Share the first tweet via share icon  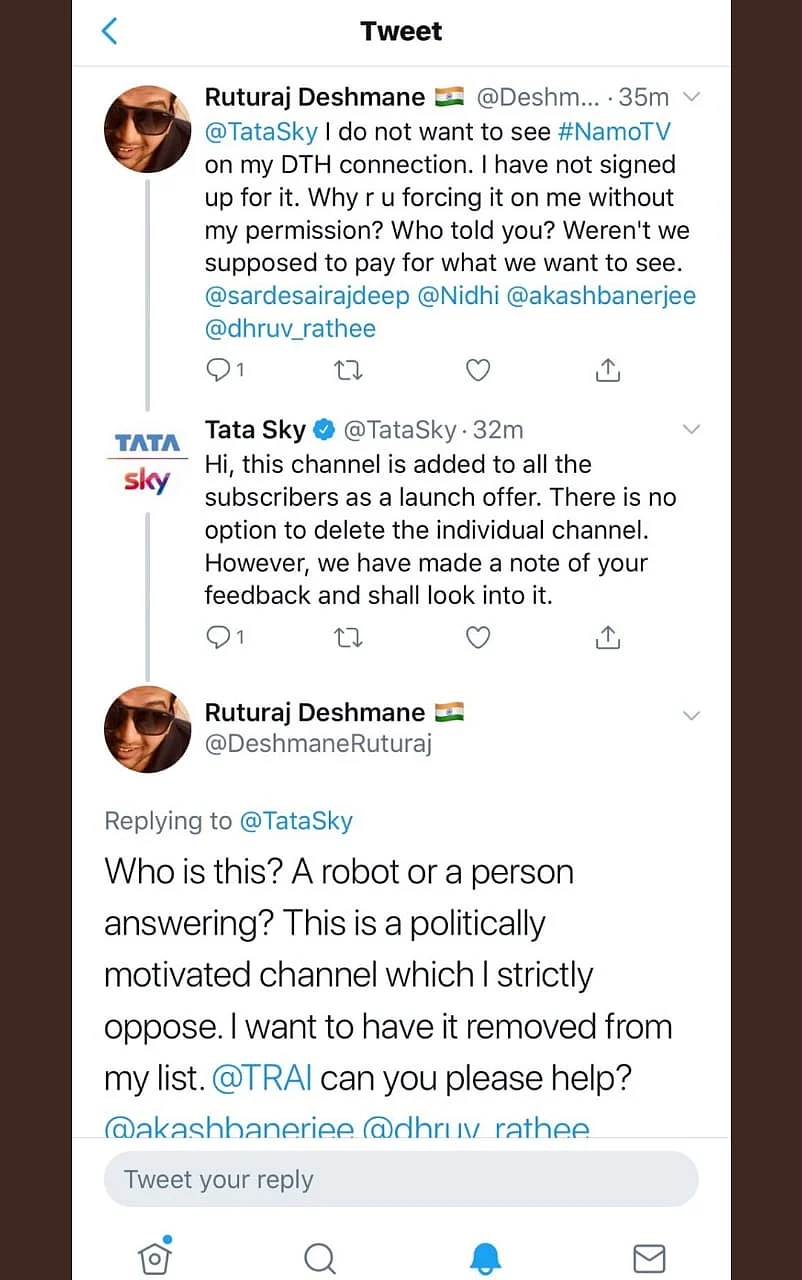(x=607, y=370)
